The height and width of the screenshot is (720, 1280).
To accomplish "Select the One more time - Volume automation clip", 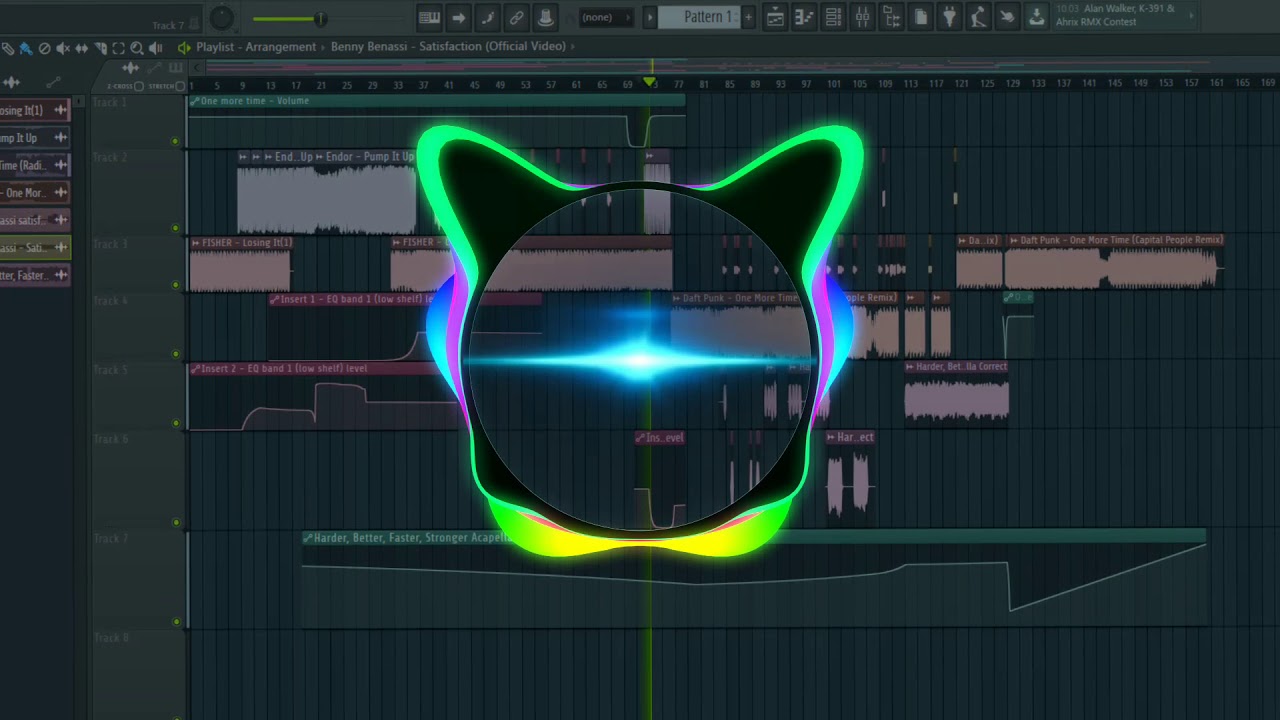I will (437, 101).
